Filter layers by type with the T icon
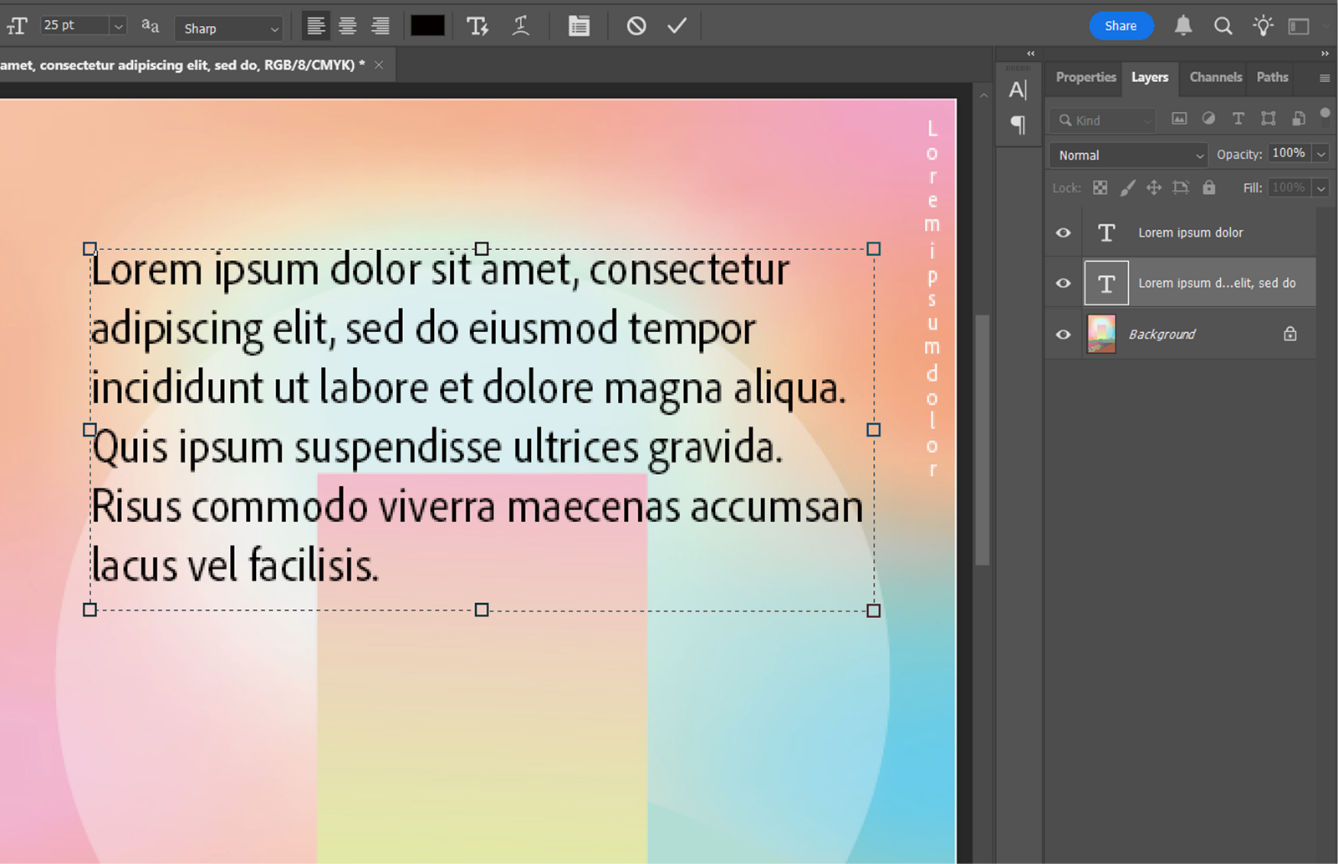This screenshot has width=1338, height=864. (1238, 119)
